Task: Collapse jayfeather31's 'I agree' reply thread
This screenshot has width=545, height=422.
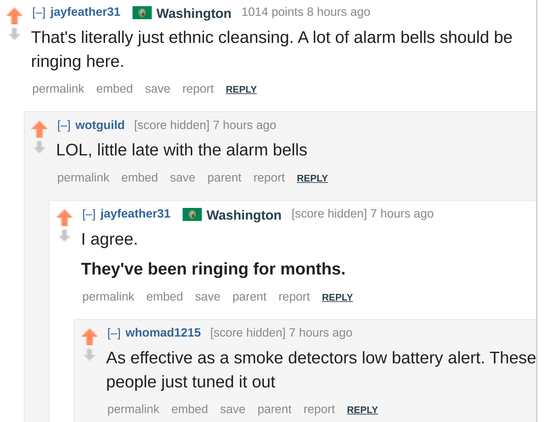Action: (x=89, y=214)
